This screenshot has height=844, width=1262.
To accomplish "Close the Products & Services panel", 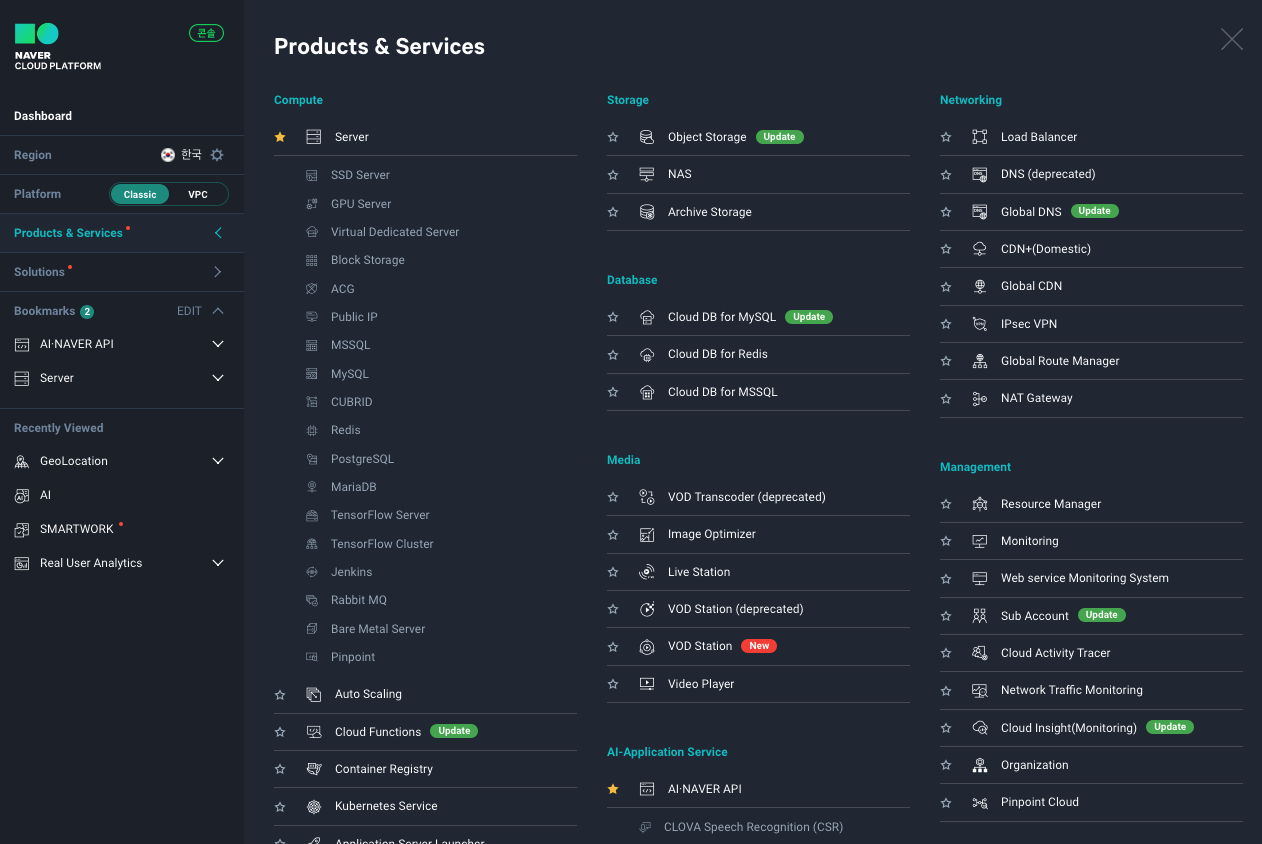I will [x=1232, y=39].
